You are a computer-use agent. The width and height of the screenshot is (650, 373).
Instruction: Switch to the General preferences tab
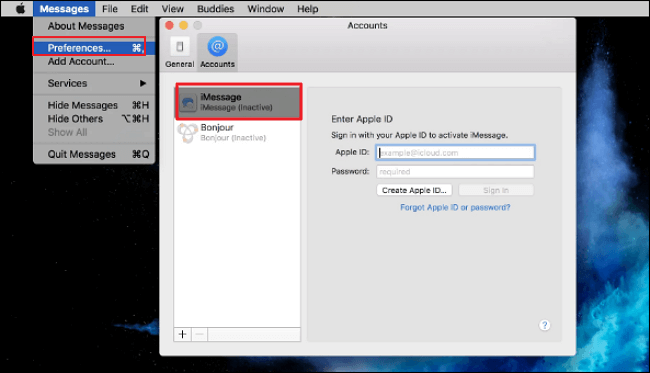pyautogui.click(x=179, y=52)
